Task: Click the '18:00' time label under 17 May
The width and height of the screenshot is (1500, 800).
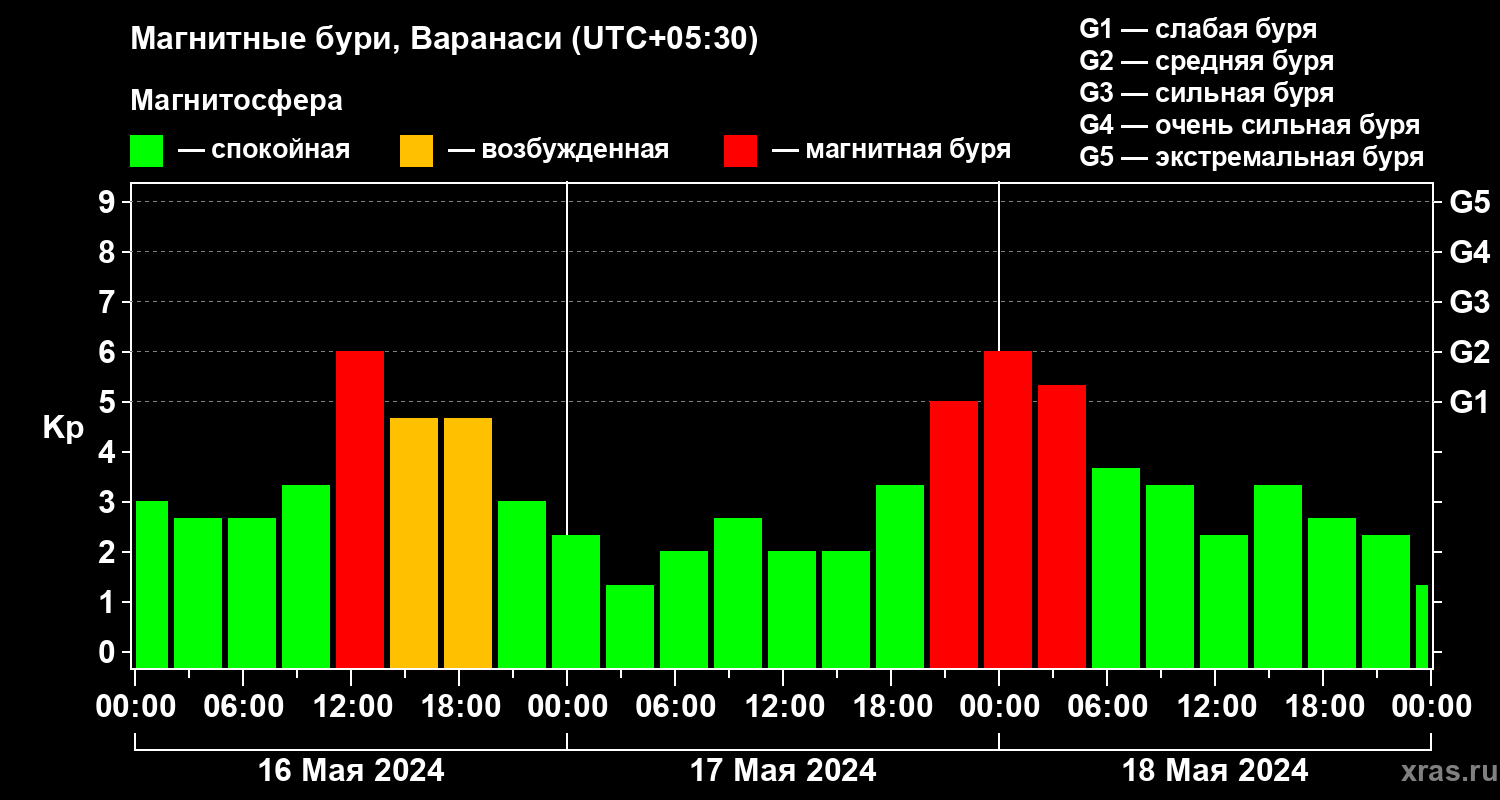Action: pos(891,706)
